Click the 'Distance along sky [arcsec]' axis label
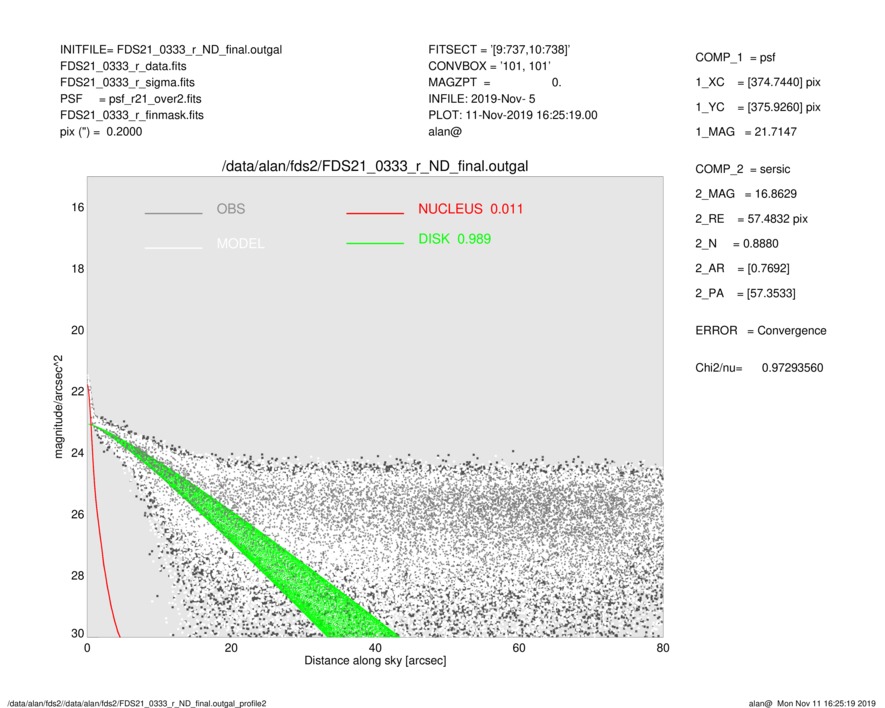 click(375, 661)
